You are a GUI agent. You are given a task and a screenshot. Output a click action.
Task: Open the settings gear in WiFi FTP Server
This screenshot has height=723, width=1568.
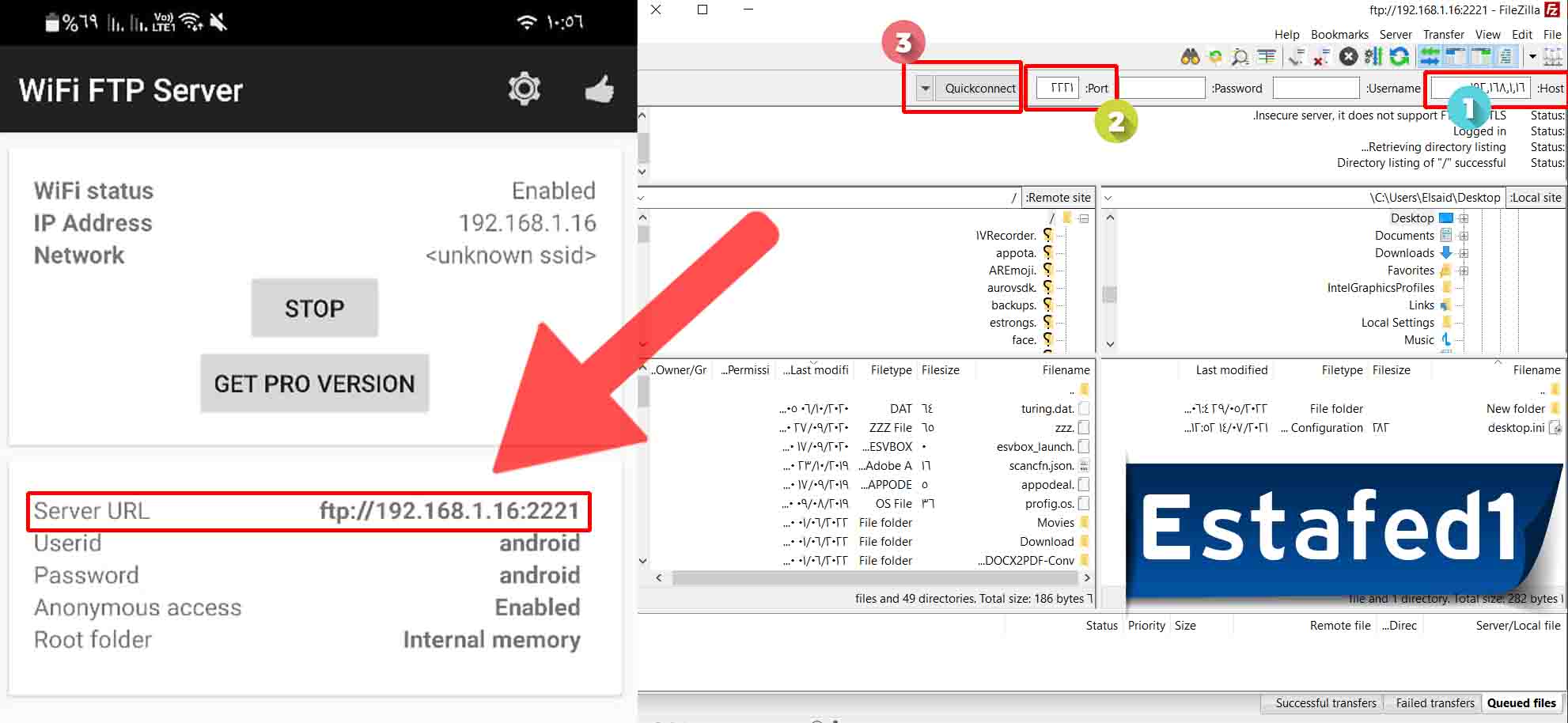(524, 89)
